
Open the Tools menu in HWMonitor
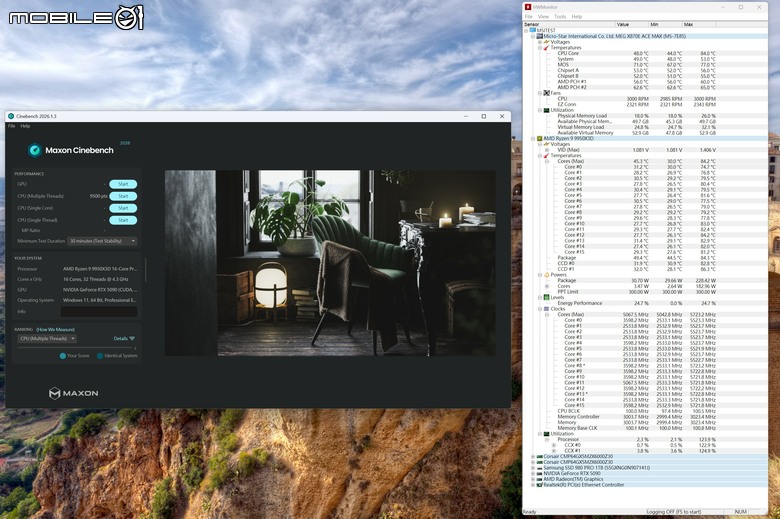tap(560, 16)
